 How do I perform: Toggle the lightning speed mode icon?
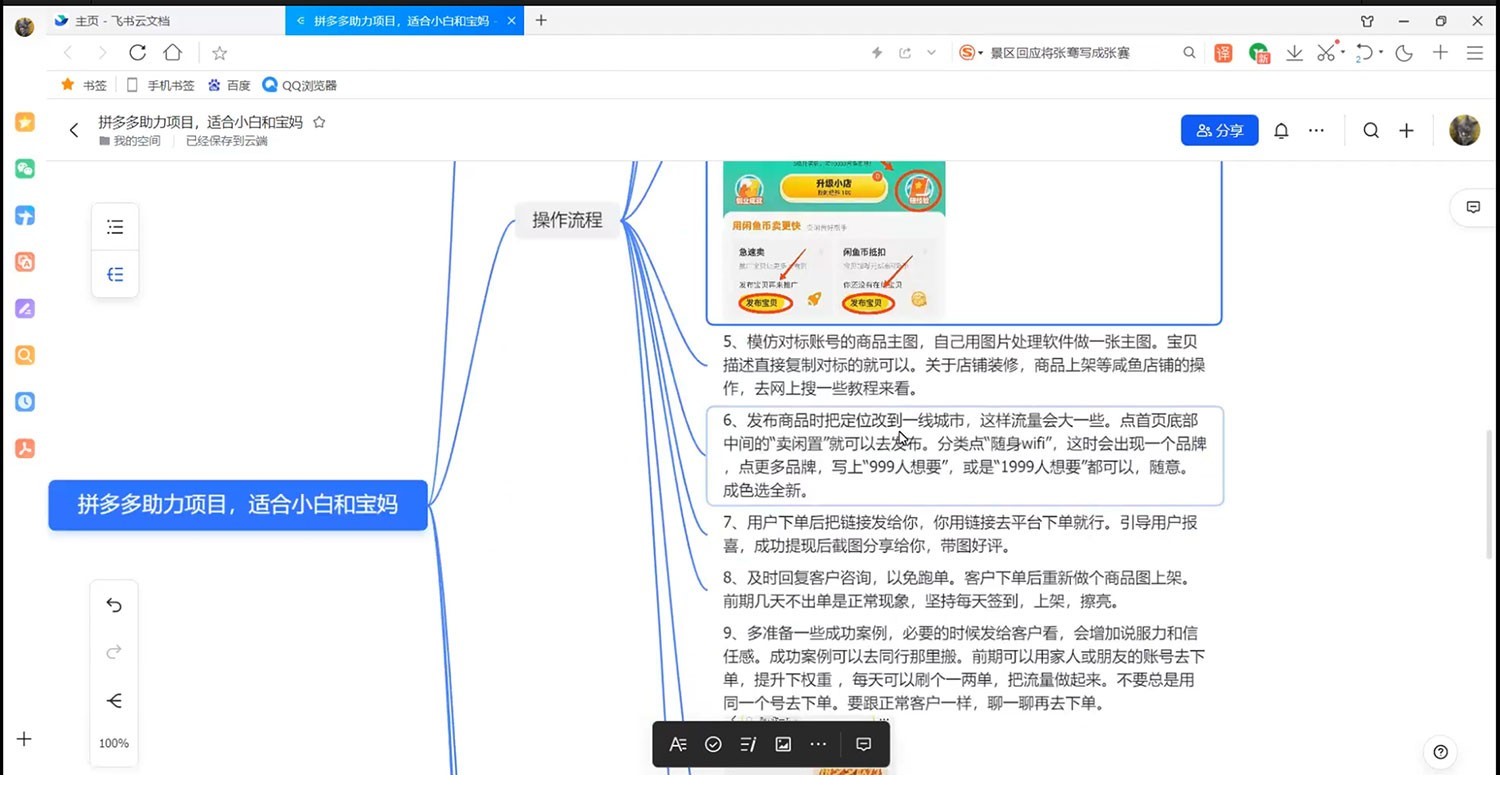(877, 53)
